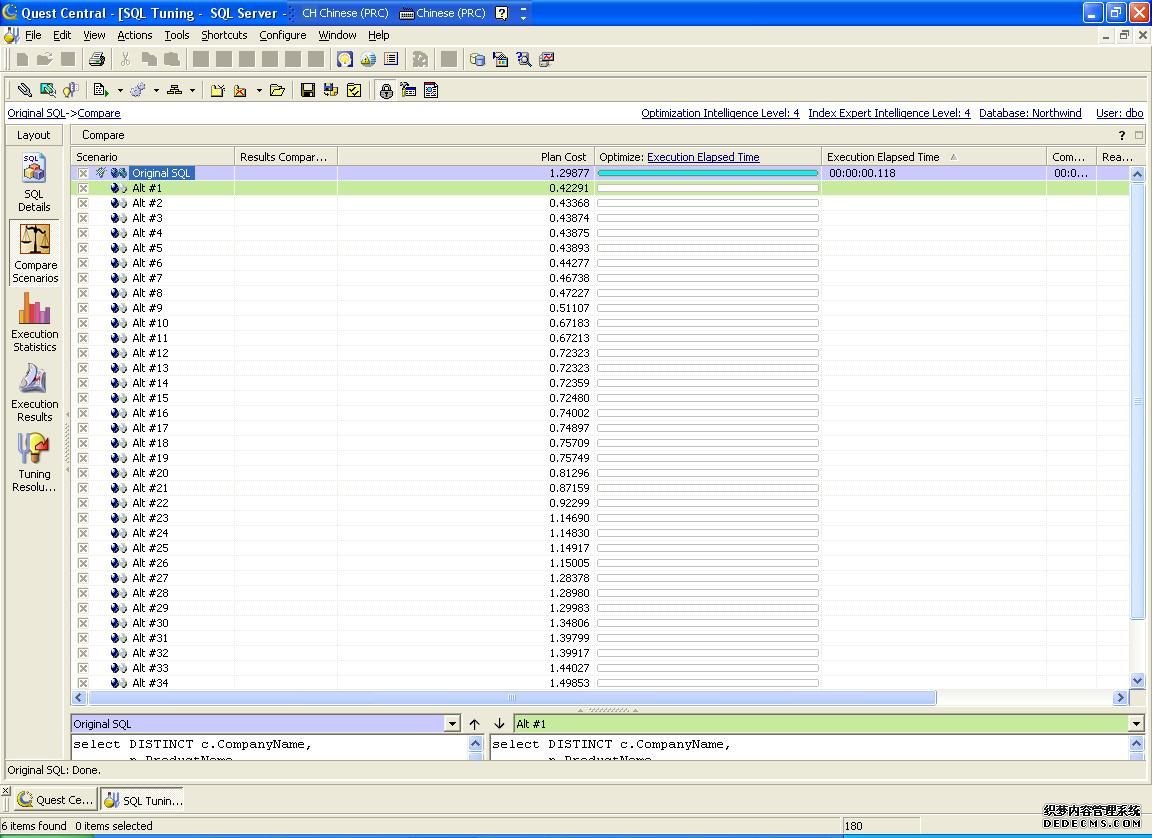
Task: Toggle the checkbox beside Alt #5
Action: tap(83, 248)
